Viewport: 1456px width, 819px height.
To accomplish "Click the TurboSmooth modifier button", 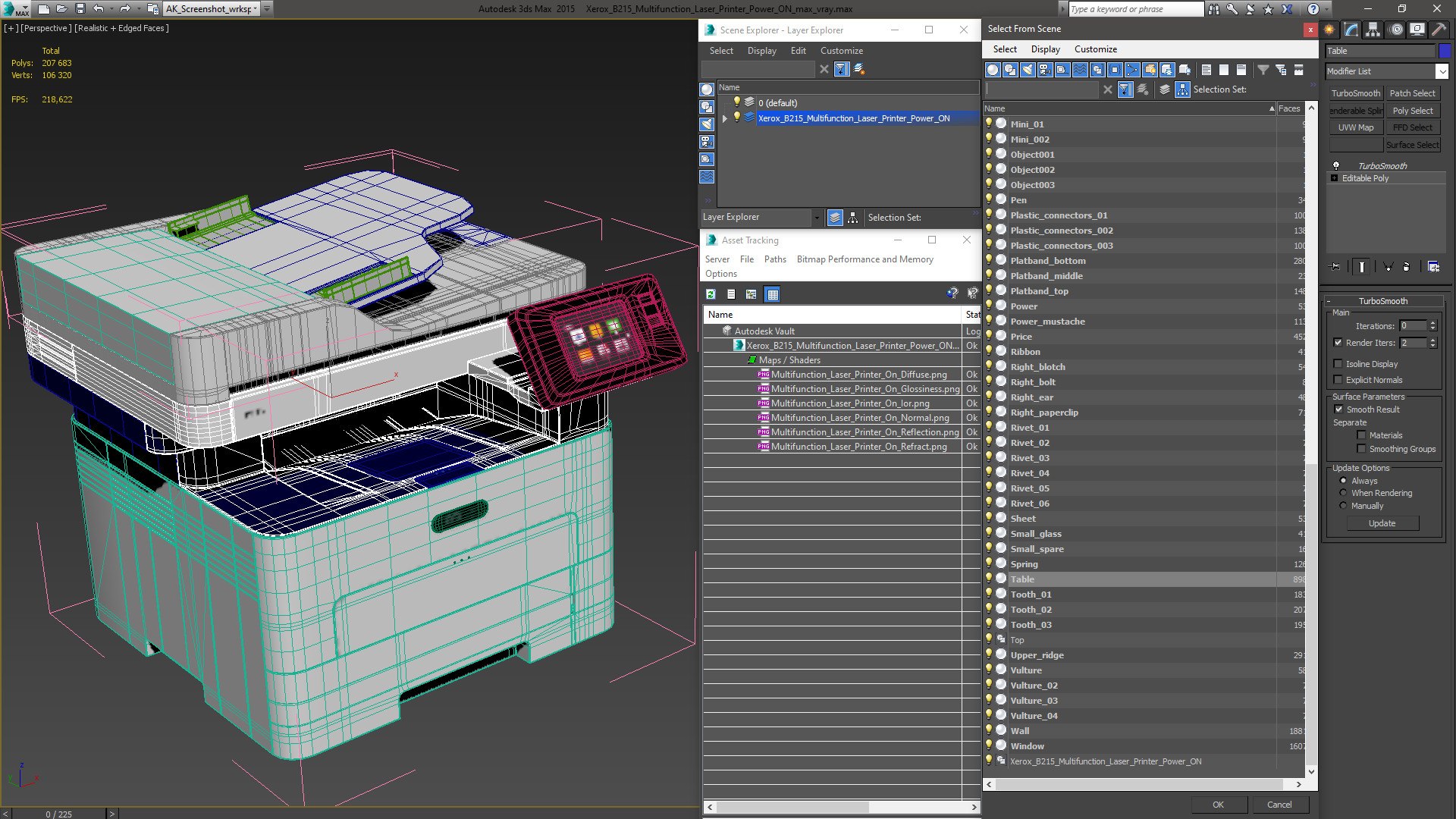I will point(1355,93).
